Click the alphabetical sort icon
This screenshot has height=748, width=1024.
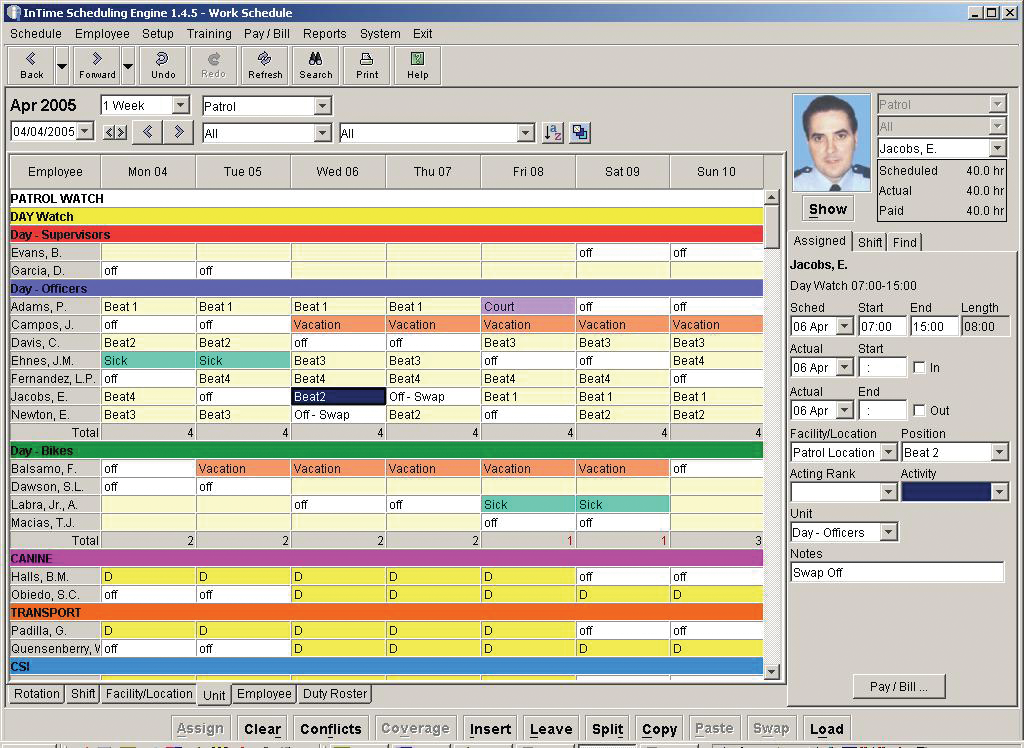coord(551,131)
